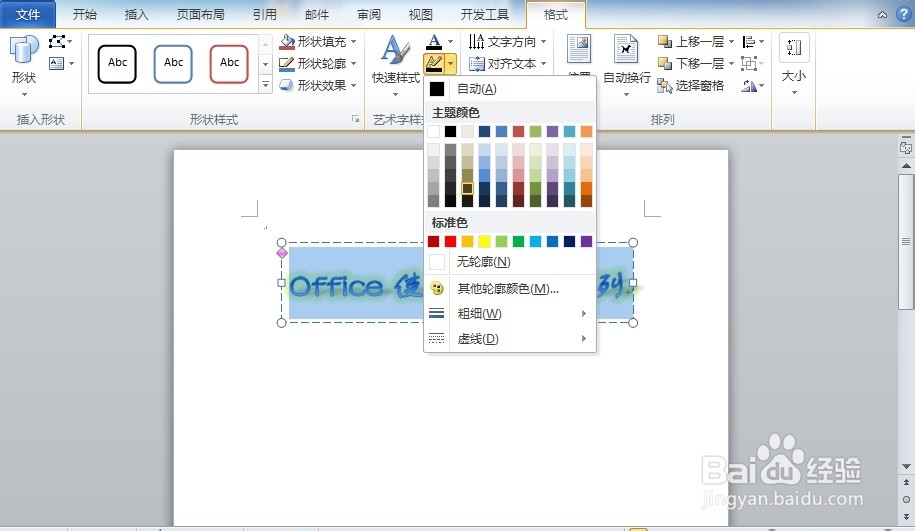Expand the Text Fill dropdown arrow

coord(450,41)
